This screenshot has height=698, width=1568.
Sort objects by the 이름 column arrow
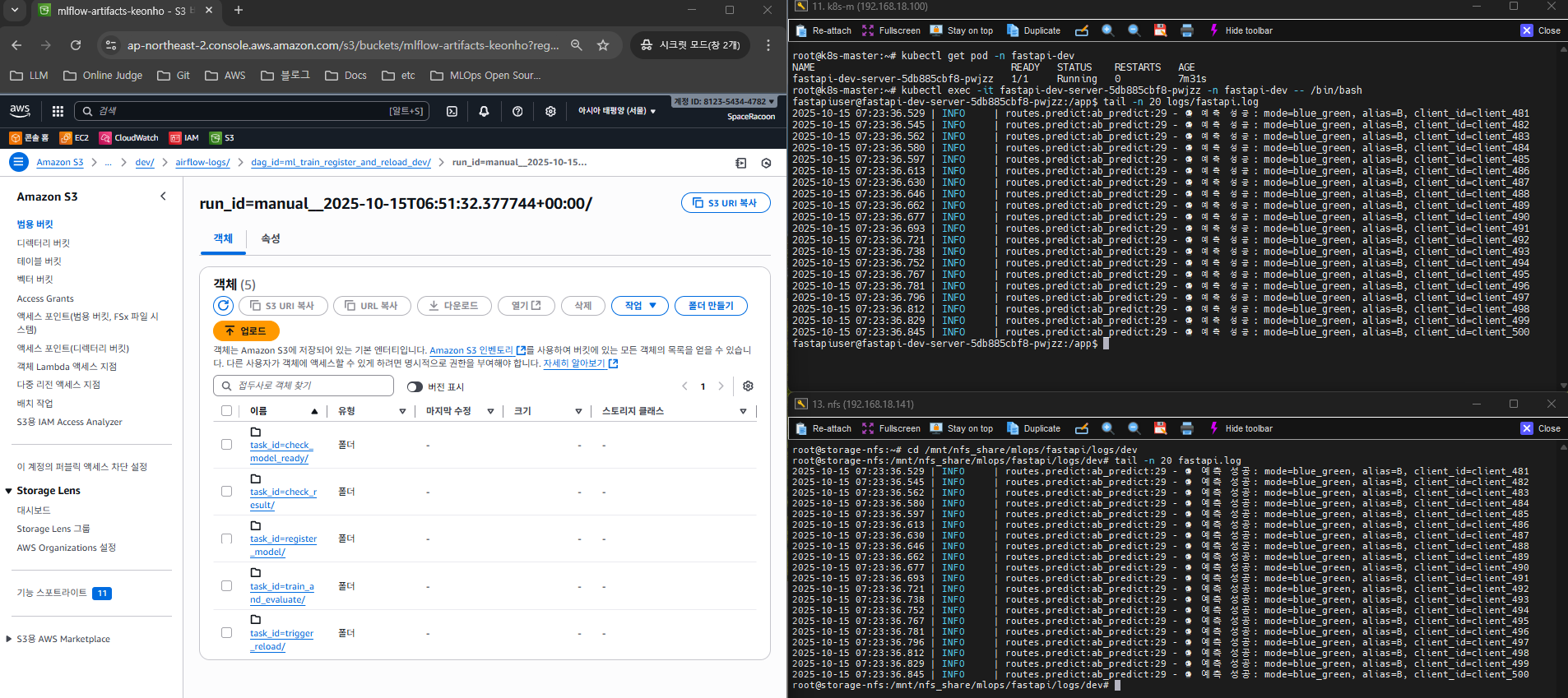314,411
